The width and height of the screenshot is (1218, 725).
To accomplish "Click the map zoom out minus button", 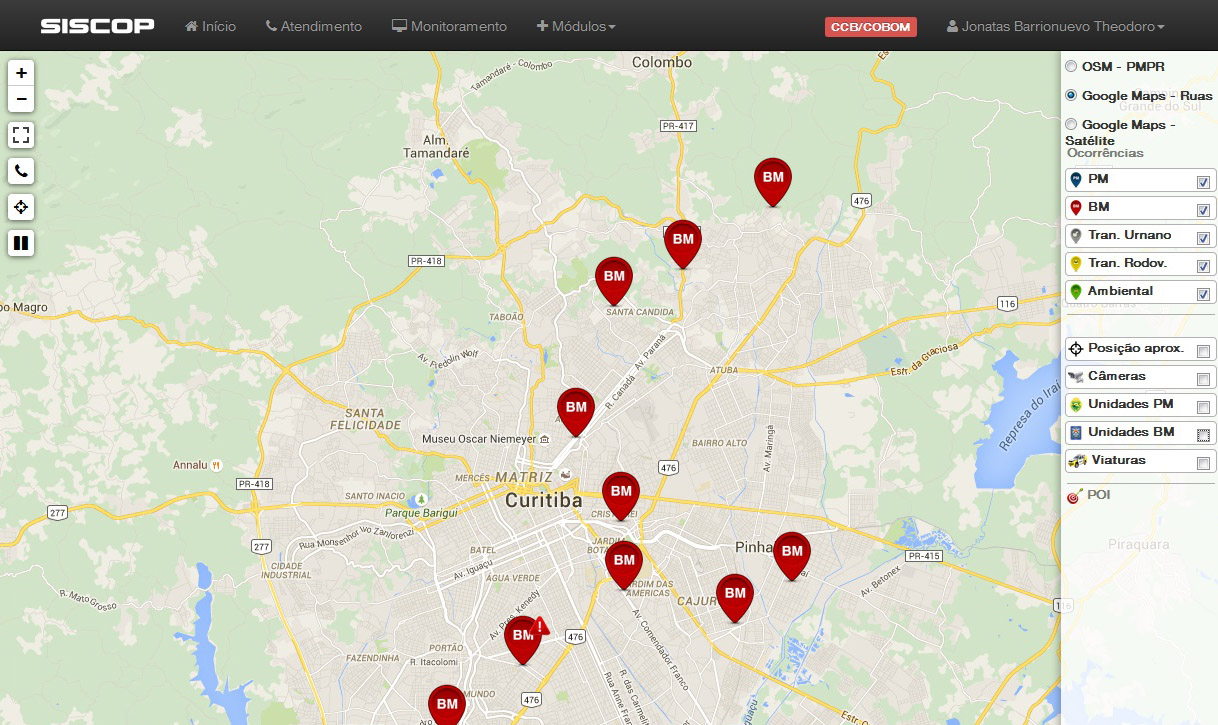I will click(21, 99).
